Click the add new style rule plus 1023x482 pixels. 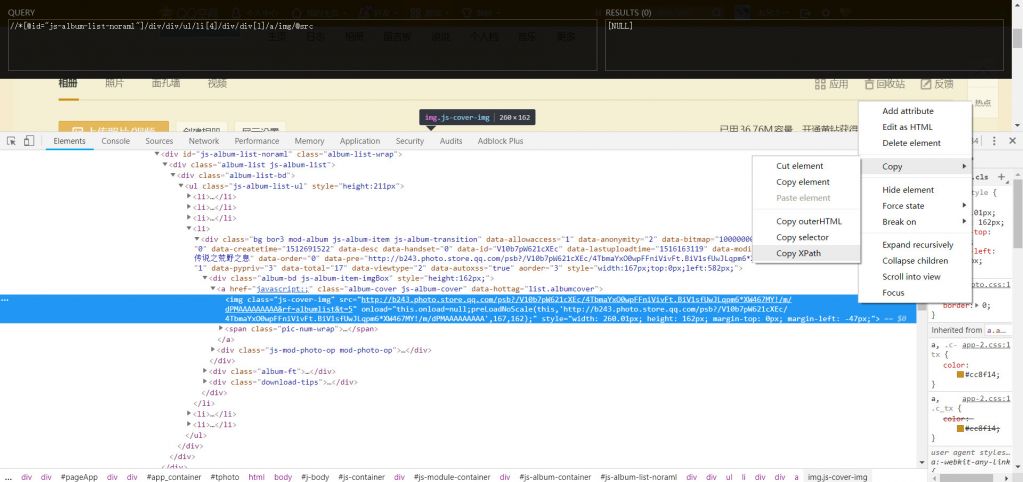tap(1001, 177)
